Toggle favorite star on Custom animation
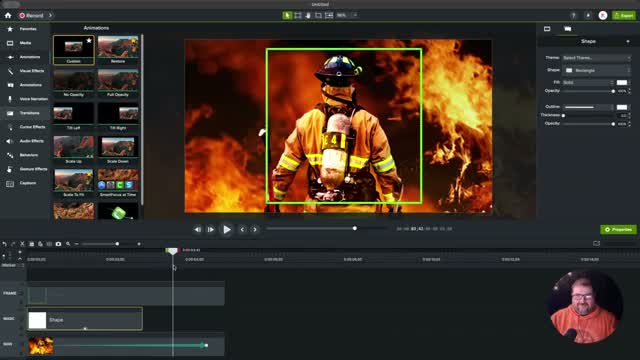Screen dimensions: 640x360 pos(89,40)
